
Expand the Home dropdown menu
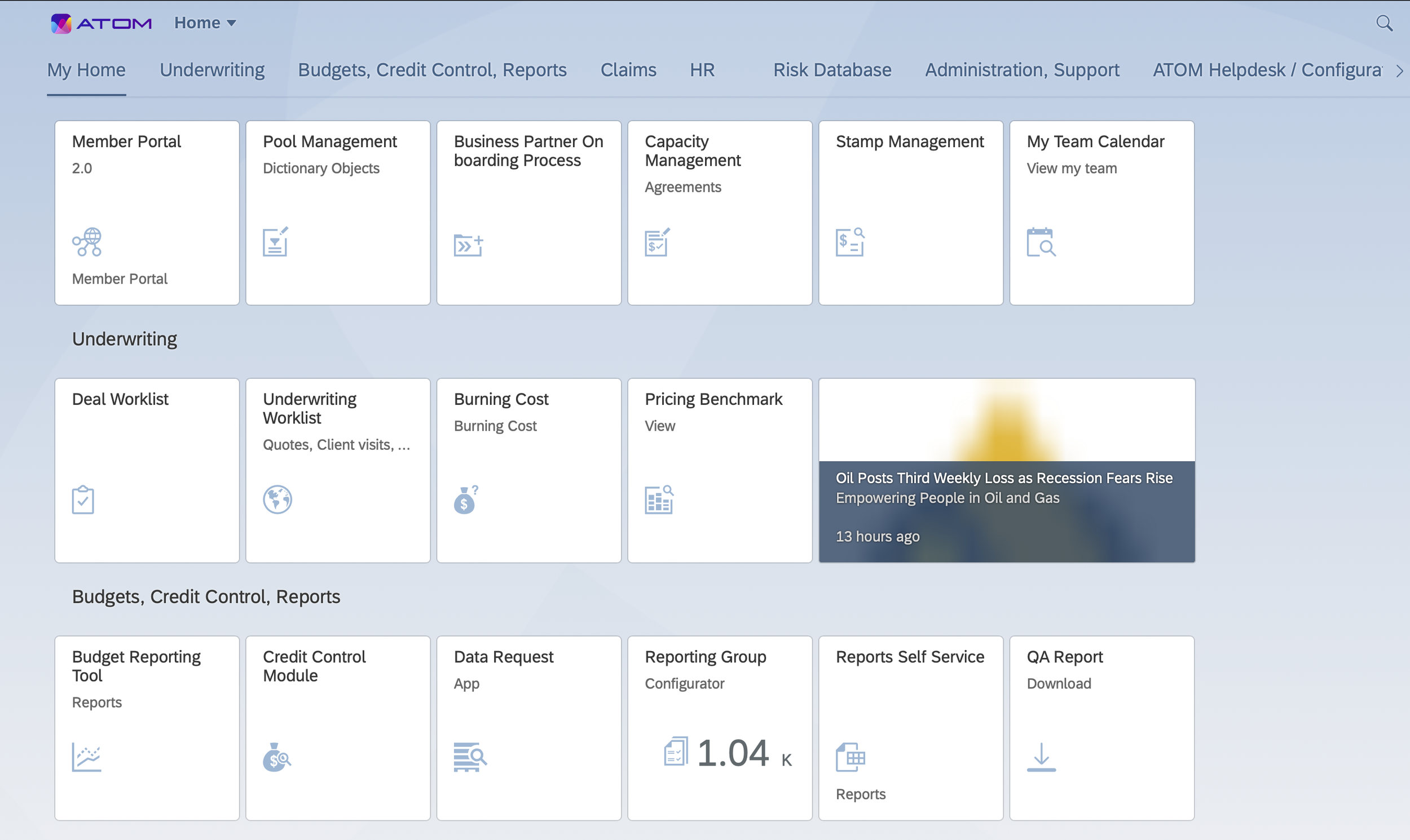pyautogui.click(x=205, y=23)
